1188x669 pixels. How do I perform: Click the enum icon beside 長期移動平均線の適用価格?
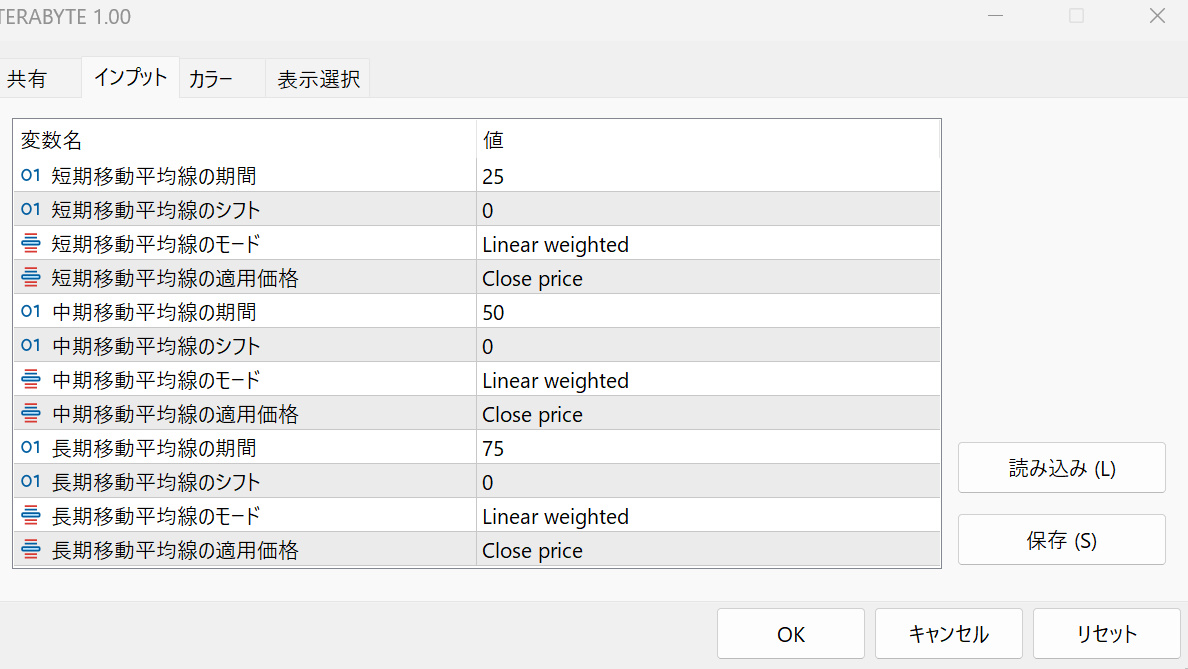(x=30, y=550)
